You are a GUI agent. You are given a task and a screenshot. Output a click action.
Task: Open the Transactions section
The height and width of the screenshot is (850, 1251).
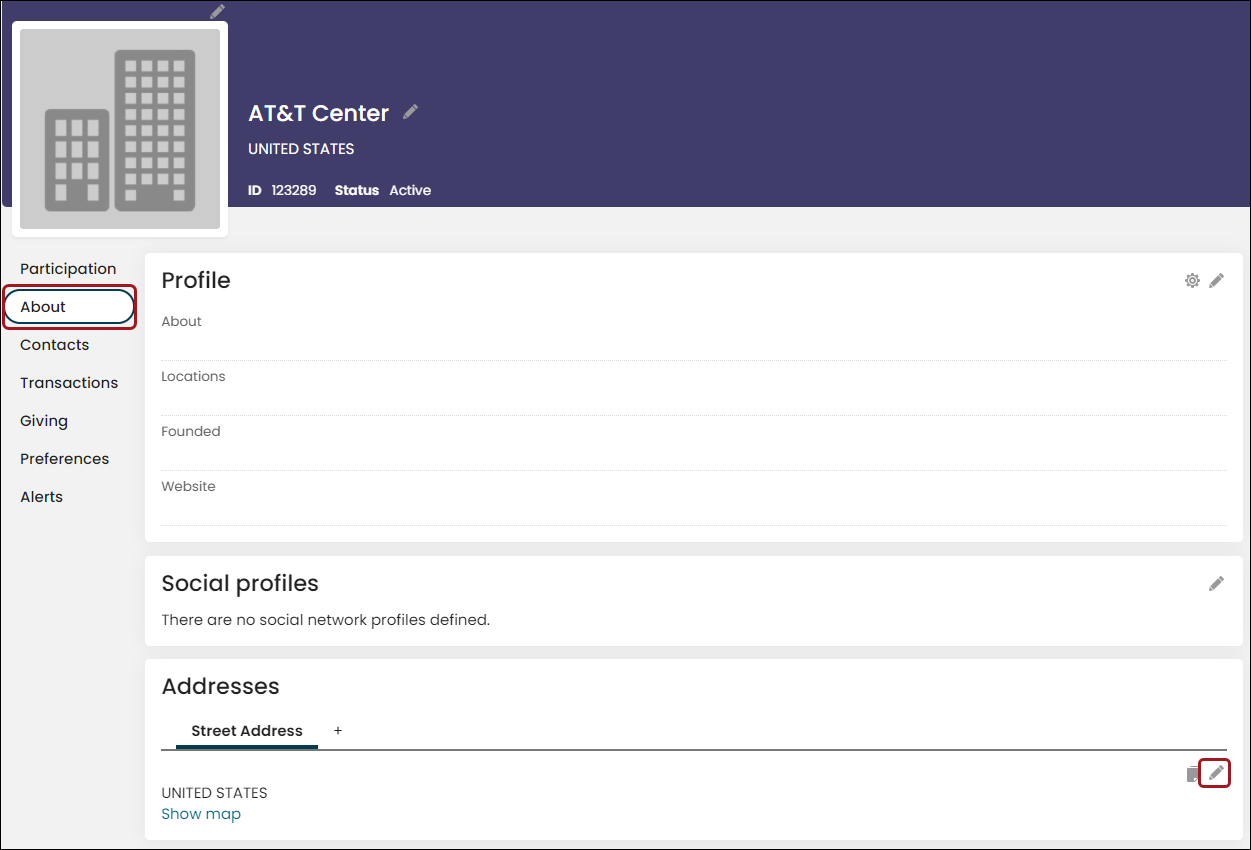pos(69,383)
